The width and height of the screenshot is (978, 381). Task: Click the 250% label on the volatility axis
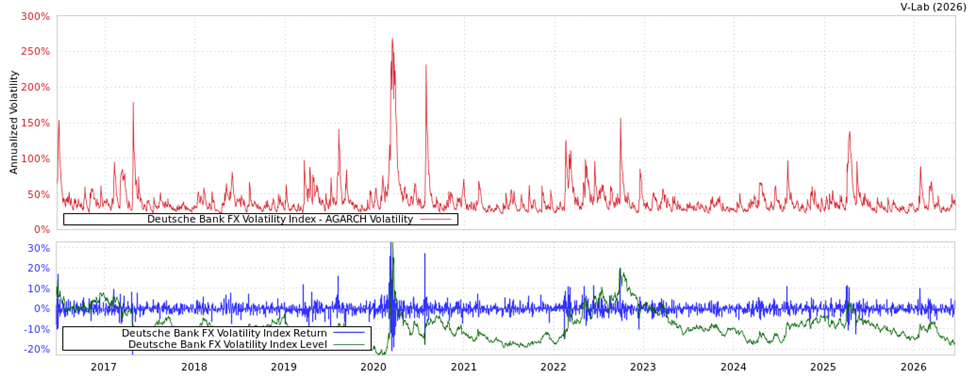pos(36,52)
